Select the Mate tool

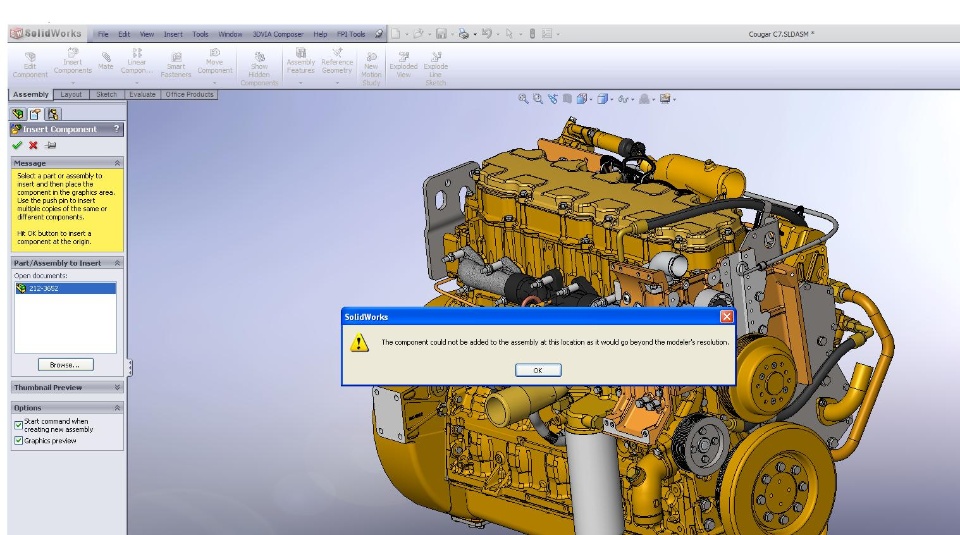[106, 61]
